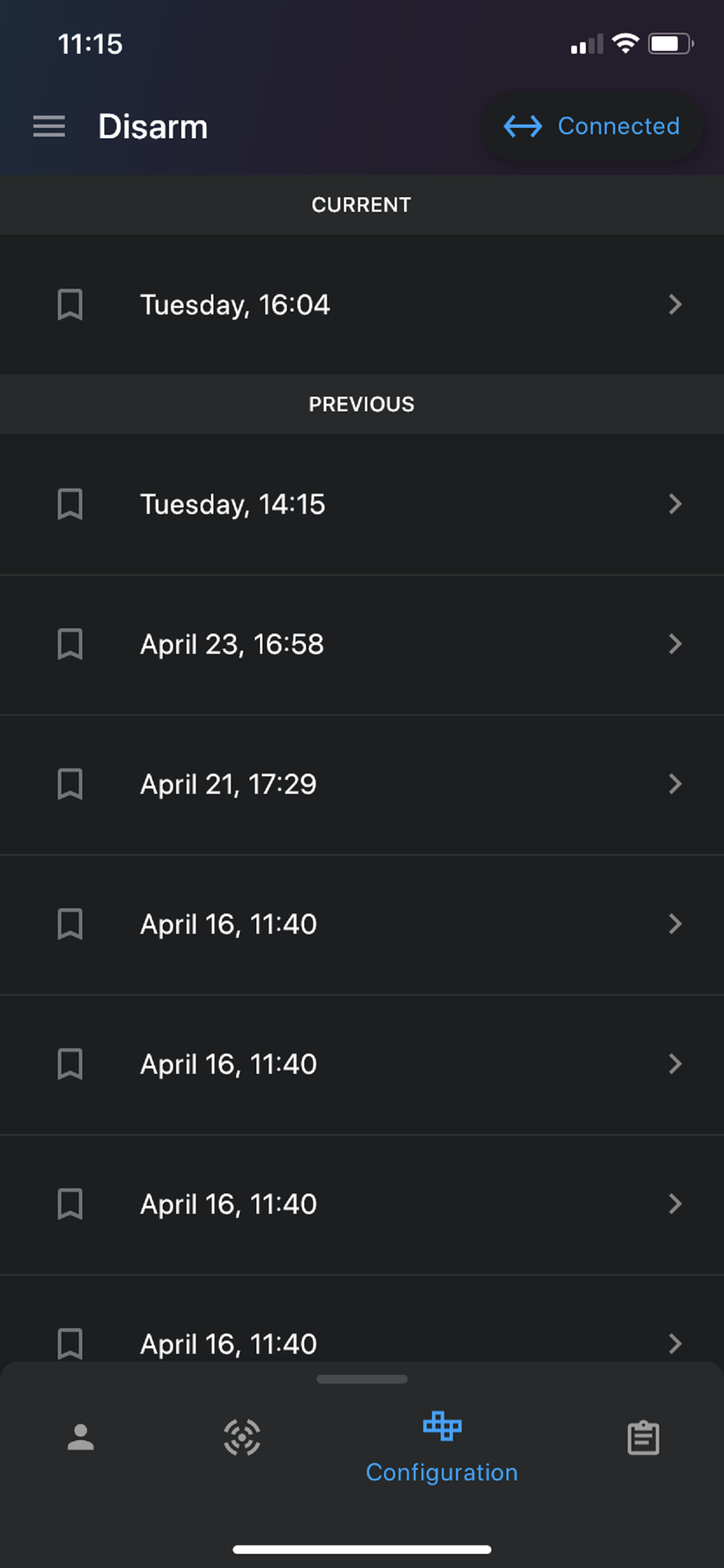Image resolution: width=724 pixels, height=1568 pixels.
Task: Bookmark the Tuesday, 14:15 entry
Action: click(x=71, y=504)
